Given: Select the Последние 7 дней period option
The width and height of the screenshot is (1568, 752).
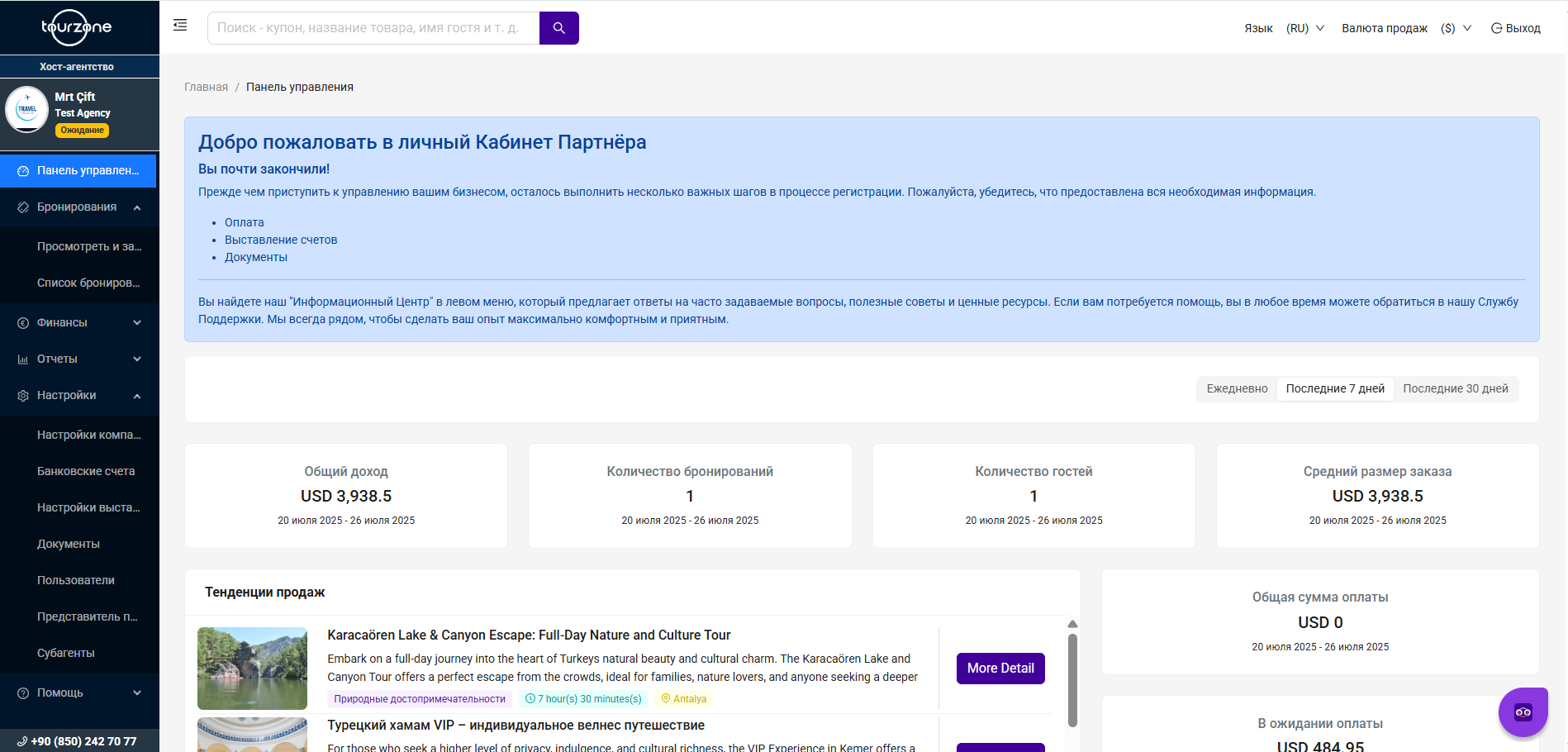Looking at the screenshot, I should tap(1335, 388).
